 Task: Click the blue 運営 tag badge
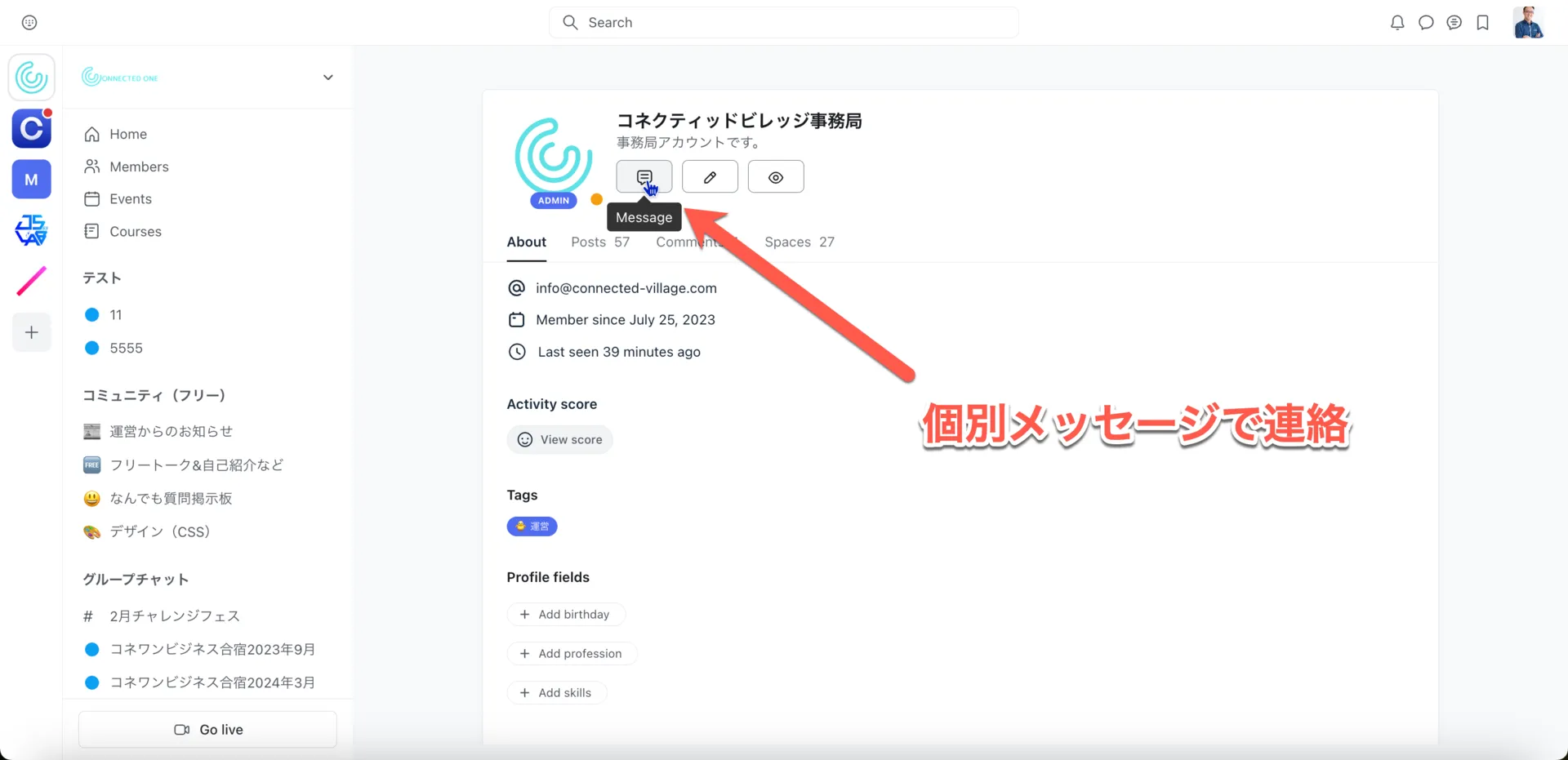tap(532, 527)
